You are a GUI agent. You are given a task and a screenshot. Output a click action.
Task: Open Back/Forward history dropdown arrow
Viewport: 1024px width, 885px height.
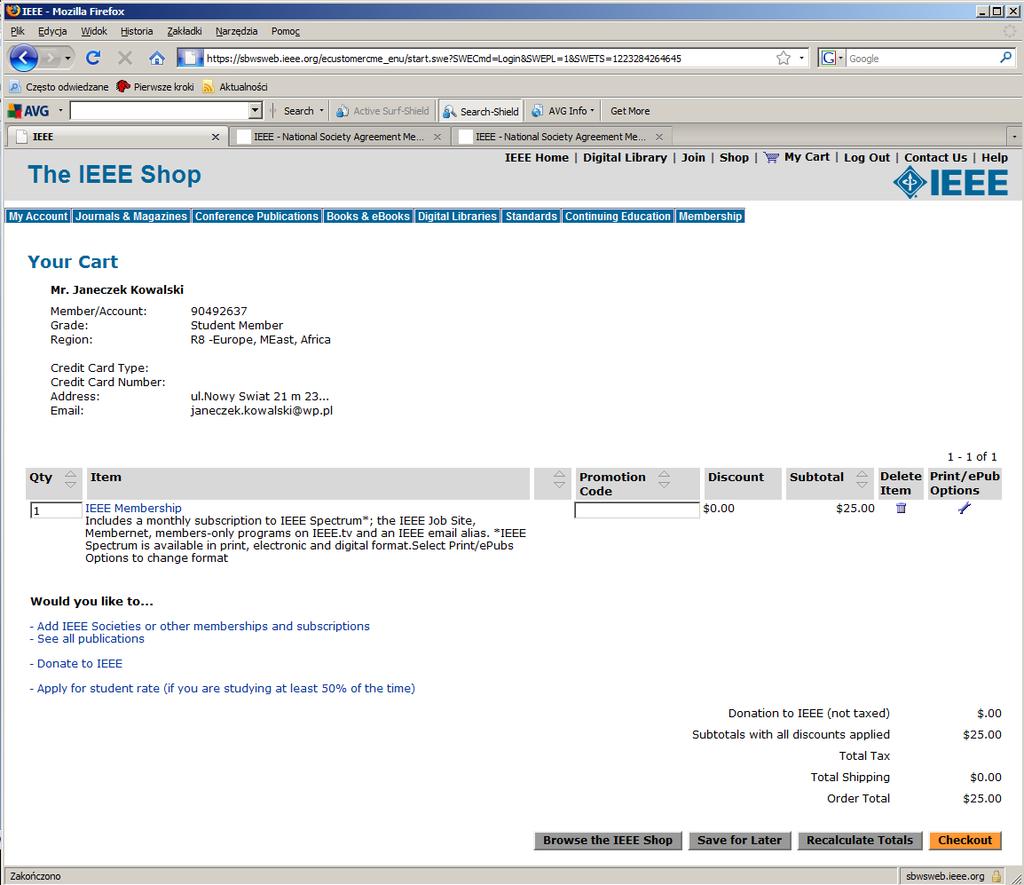67,59
